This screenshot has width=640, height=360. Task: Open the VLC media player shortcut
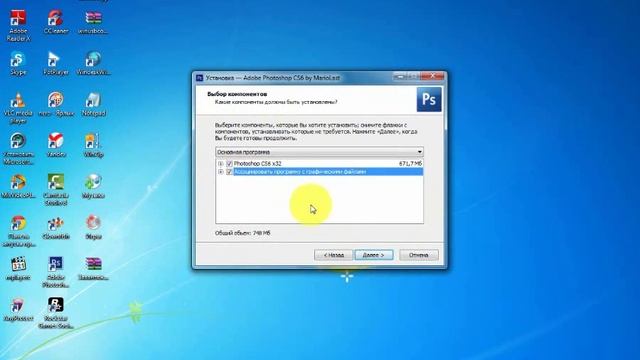coord(18,108)
